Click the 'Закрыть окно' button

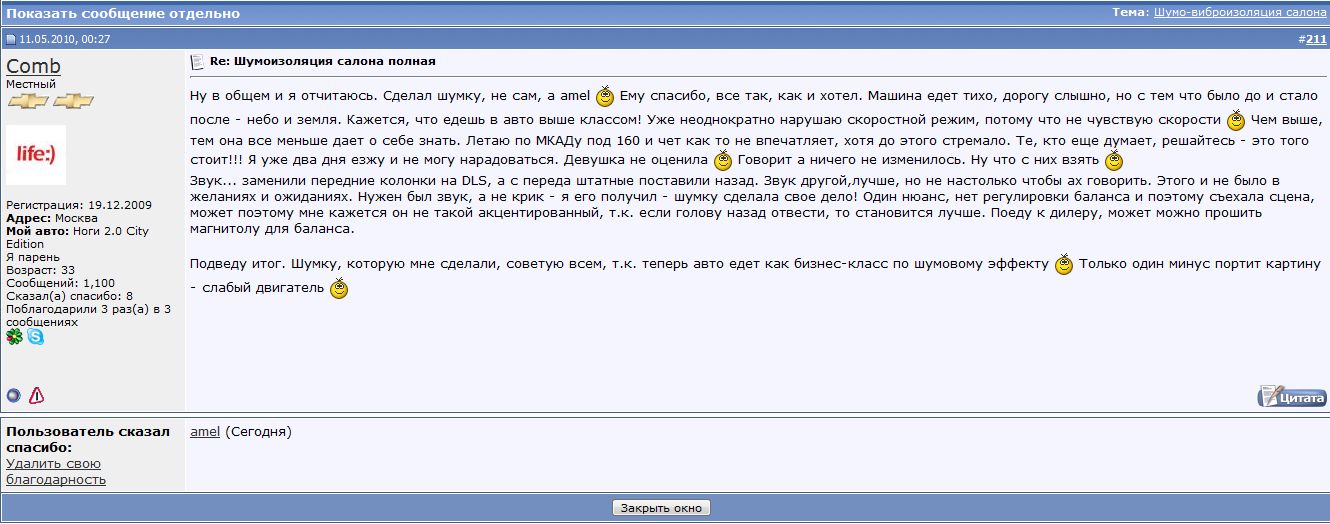tap(661, 508)
